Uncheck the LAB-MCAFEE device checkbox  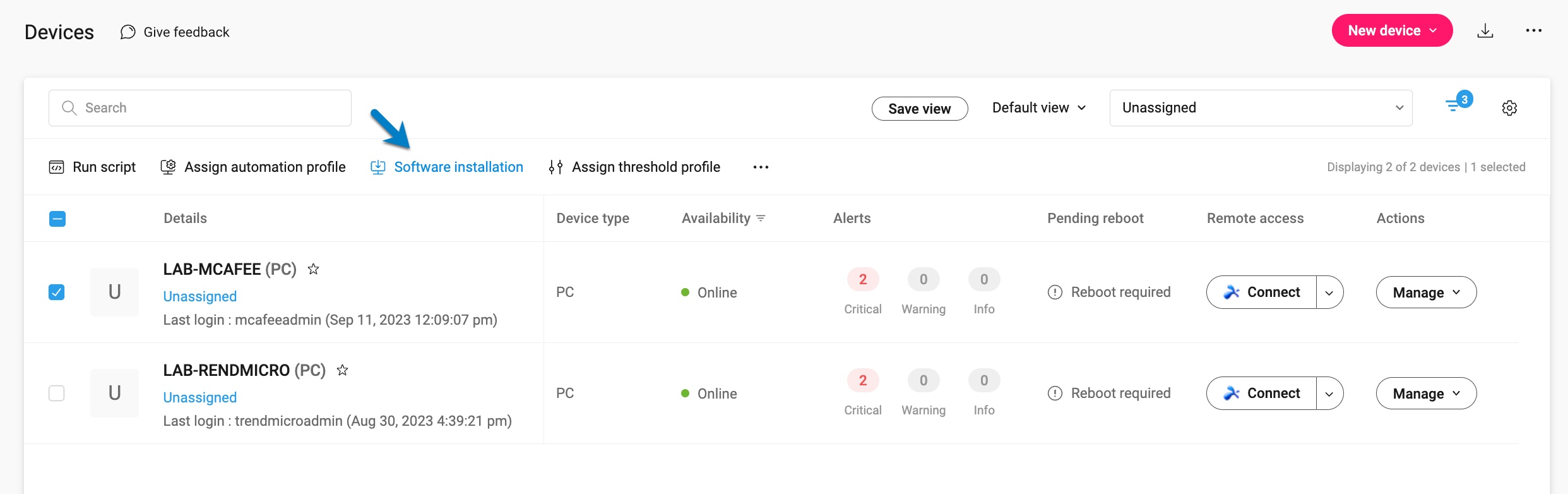click(57, 292)
